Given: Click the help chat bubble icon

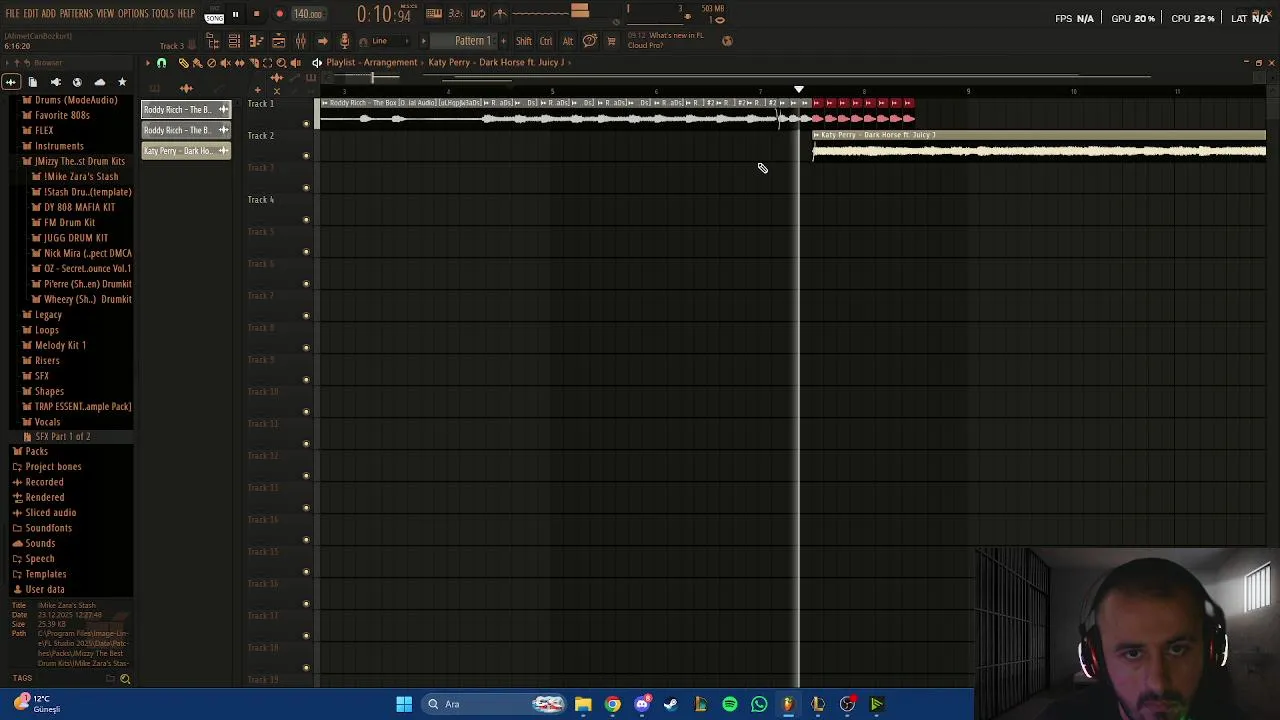Looking at the screenshot, I should [590, 41].
